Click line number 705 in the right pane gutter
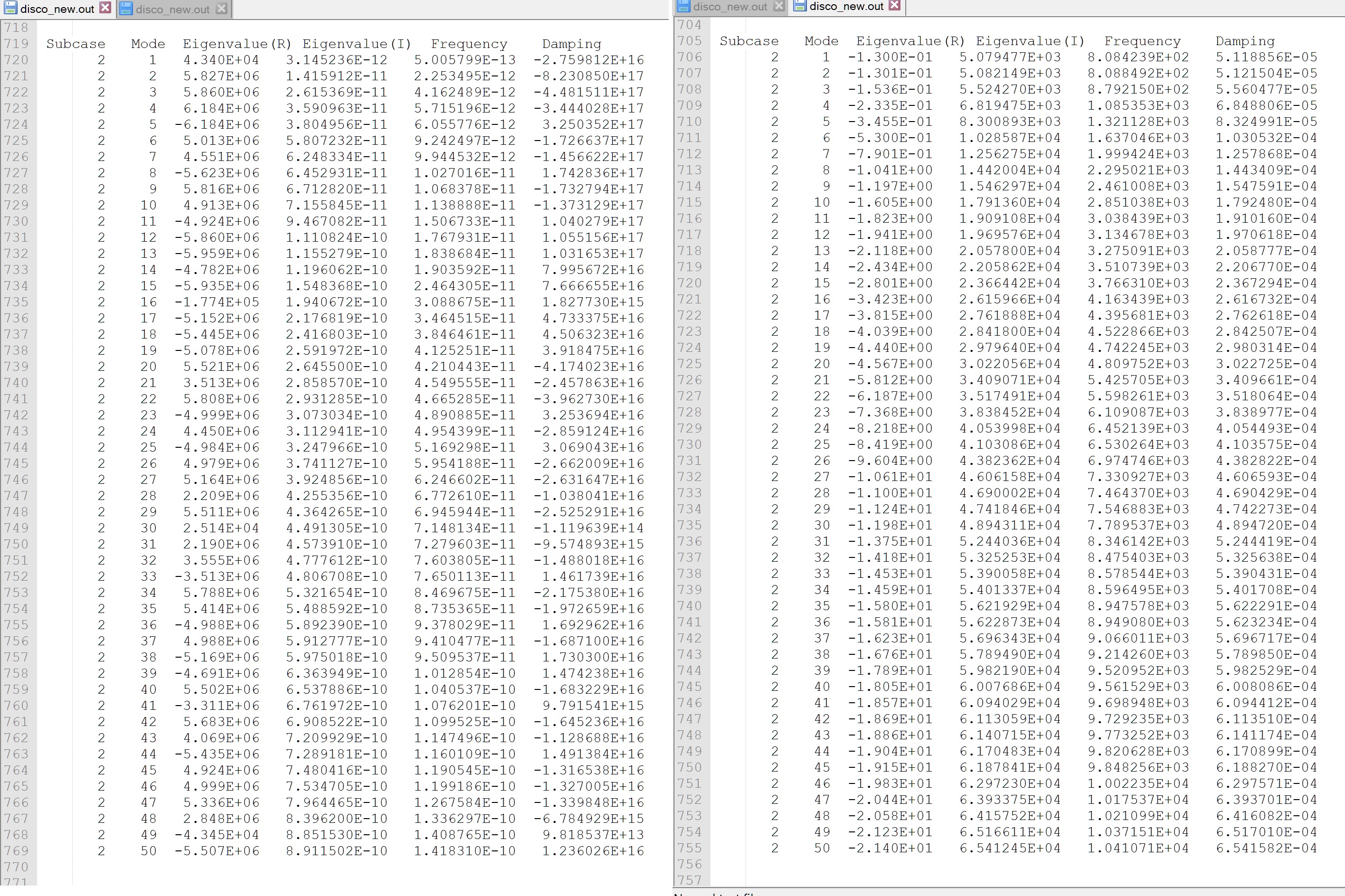The height and width of the screenshot is (896, 1345). click(x=690, y=40)
